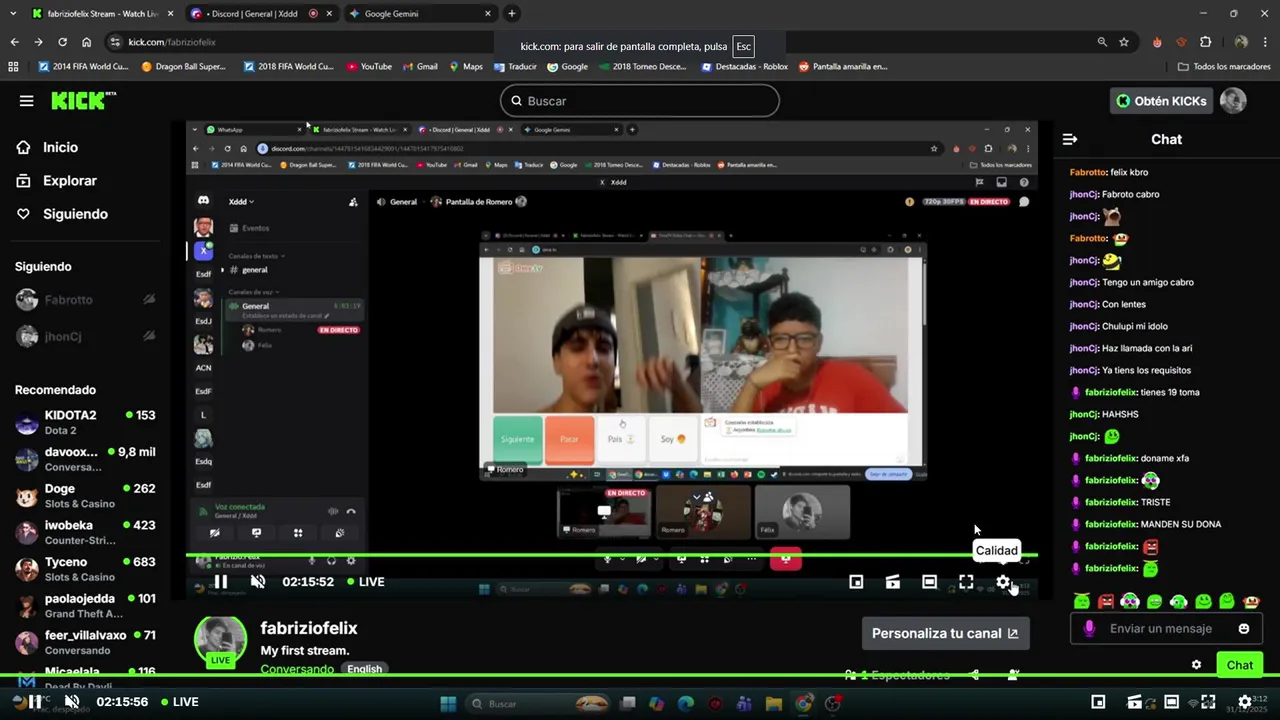Open File Explorer from the taskbar
1280x720 pixels.
pos(773,704)
